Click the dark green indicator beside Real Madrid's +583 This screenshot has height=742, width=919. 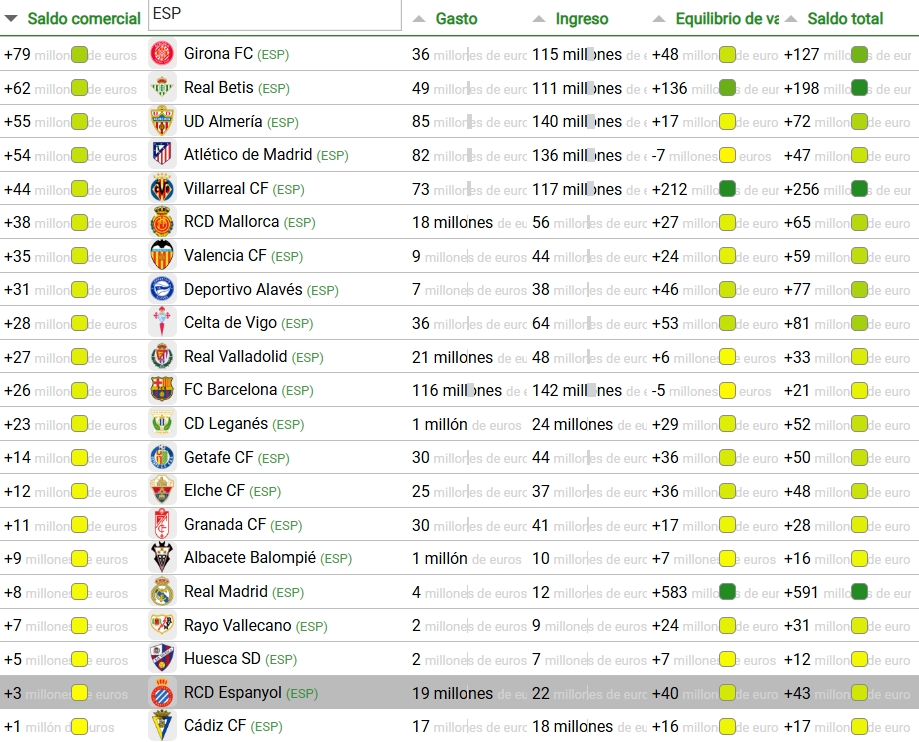[730, 591]
